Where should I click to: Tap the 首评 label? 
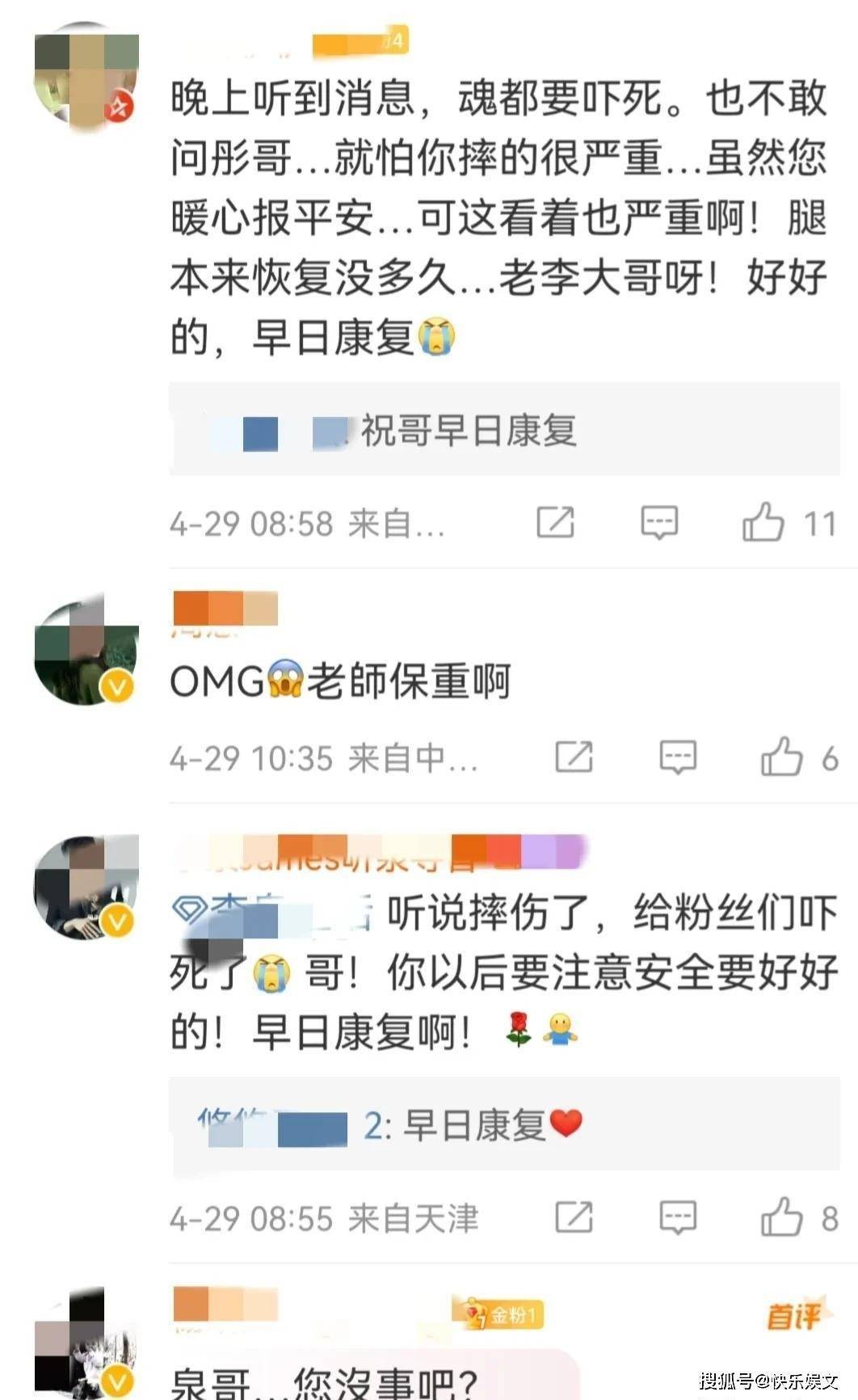pyautogui.click(x=793, y=1316)
